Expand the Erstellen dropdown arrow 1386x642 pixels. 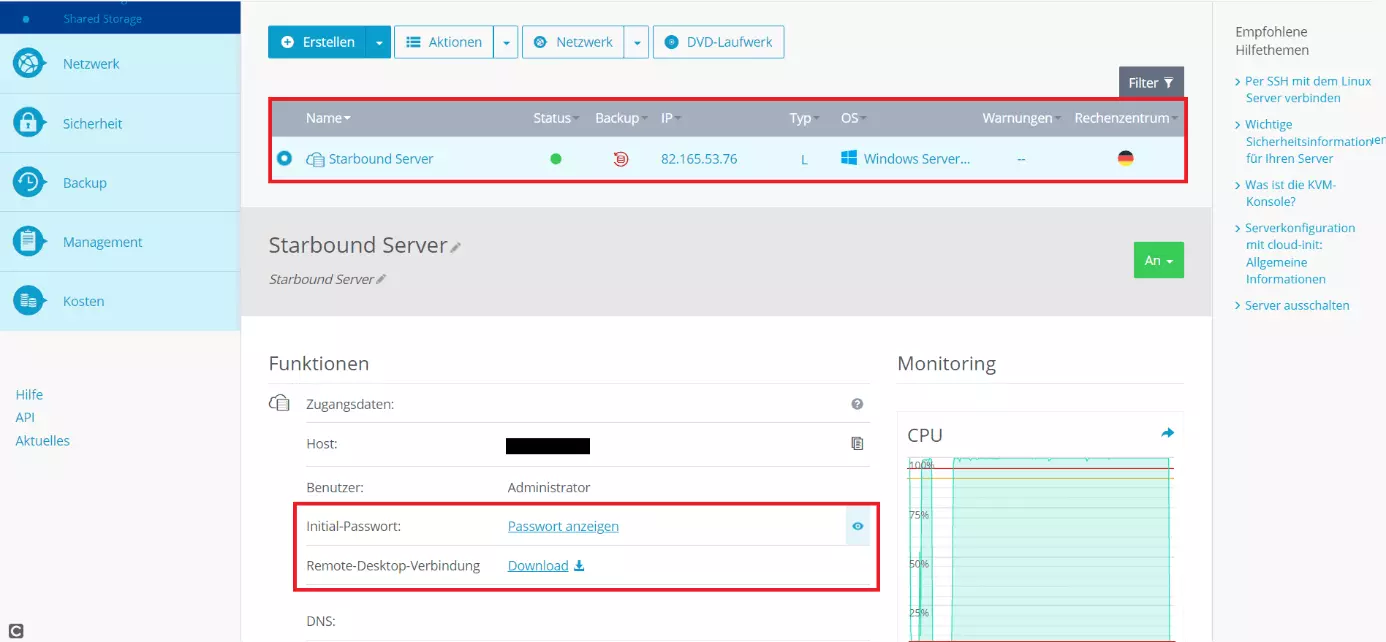(379, 42)
